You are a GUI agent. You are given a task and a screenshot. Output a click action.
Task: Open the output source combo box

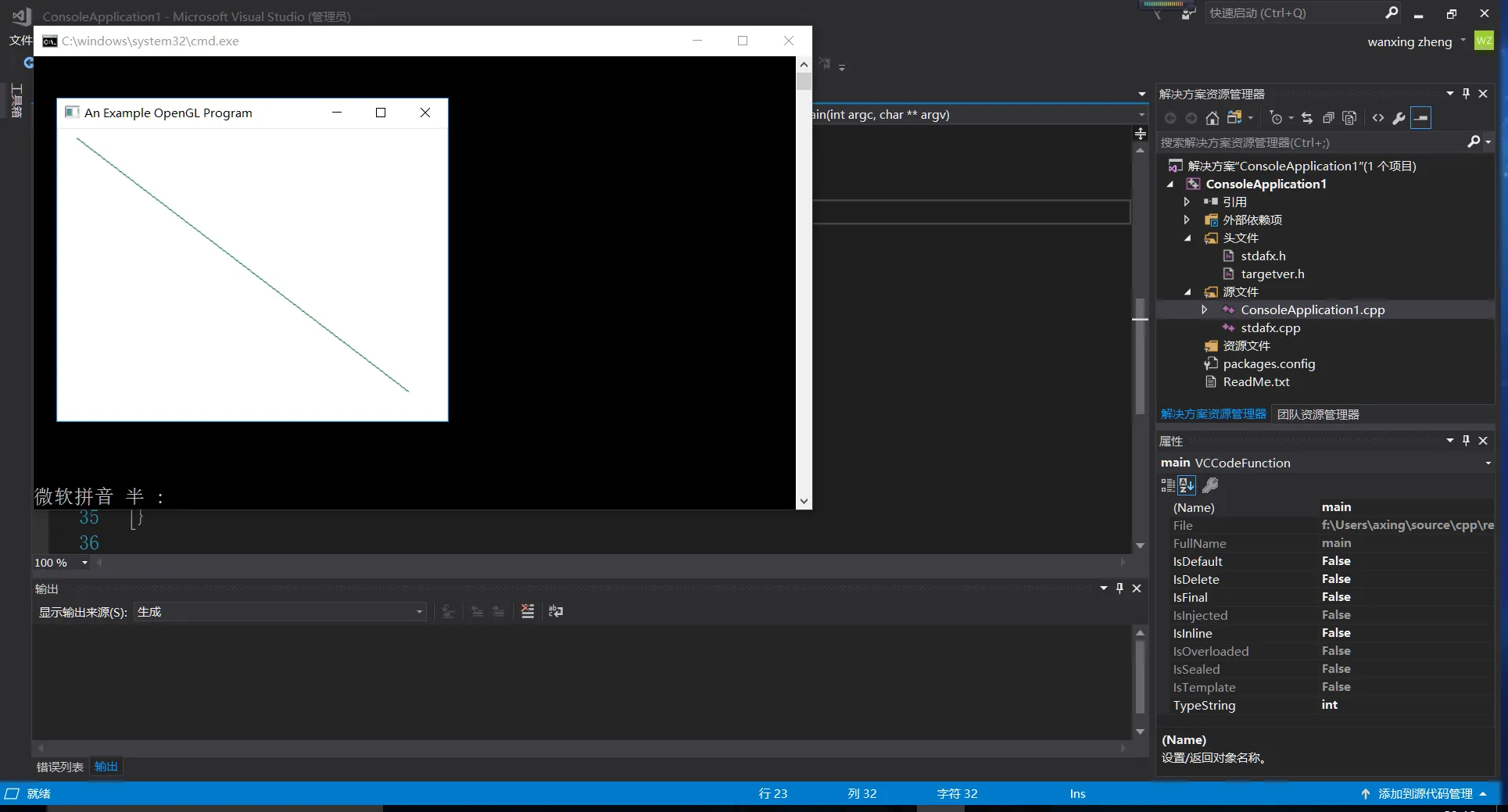280,611
